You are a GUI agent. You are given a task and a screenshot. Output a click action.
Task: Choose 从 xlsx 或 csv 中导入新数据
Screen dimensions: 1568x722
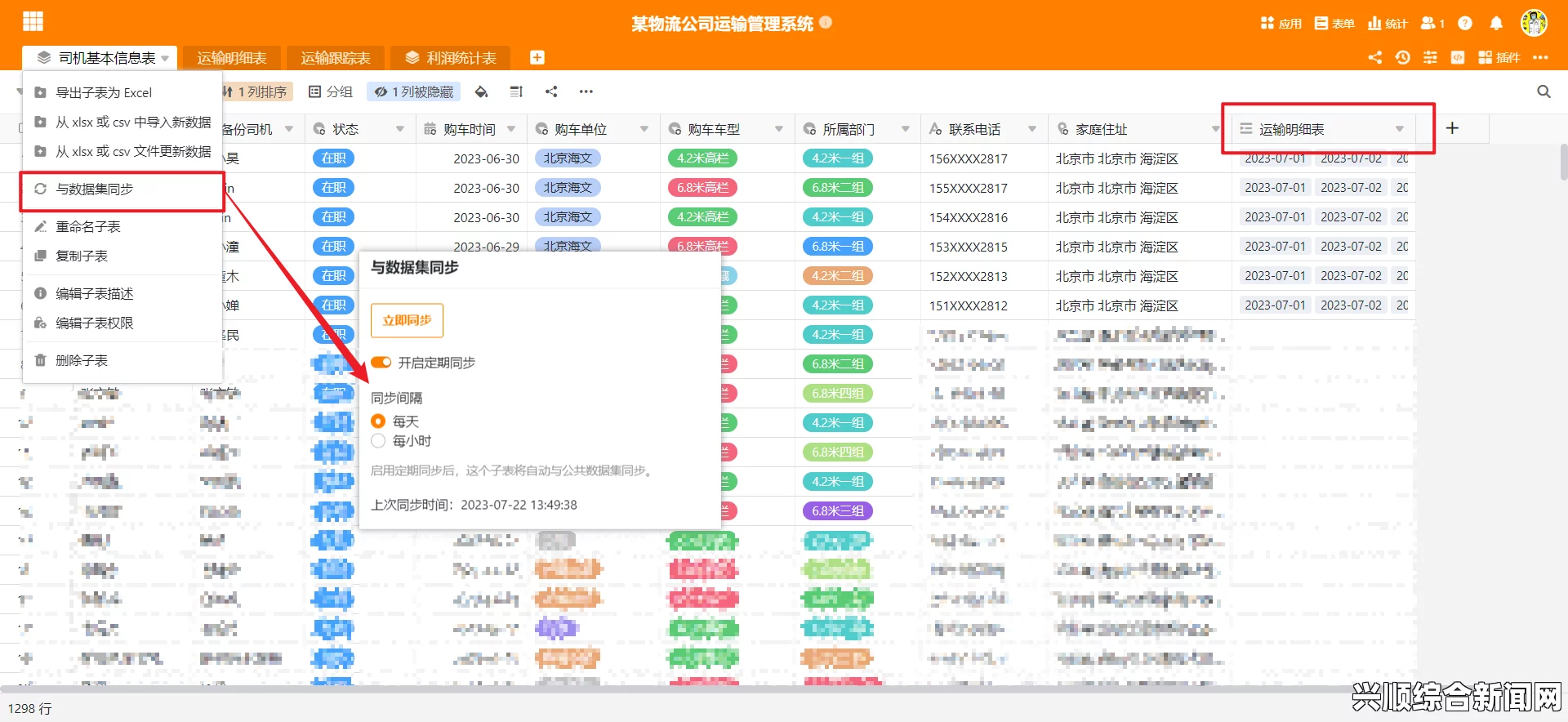122,122
